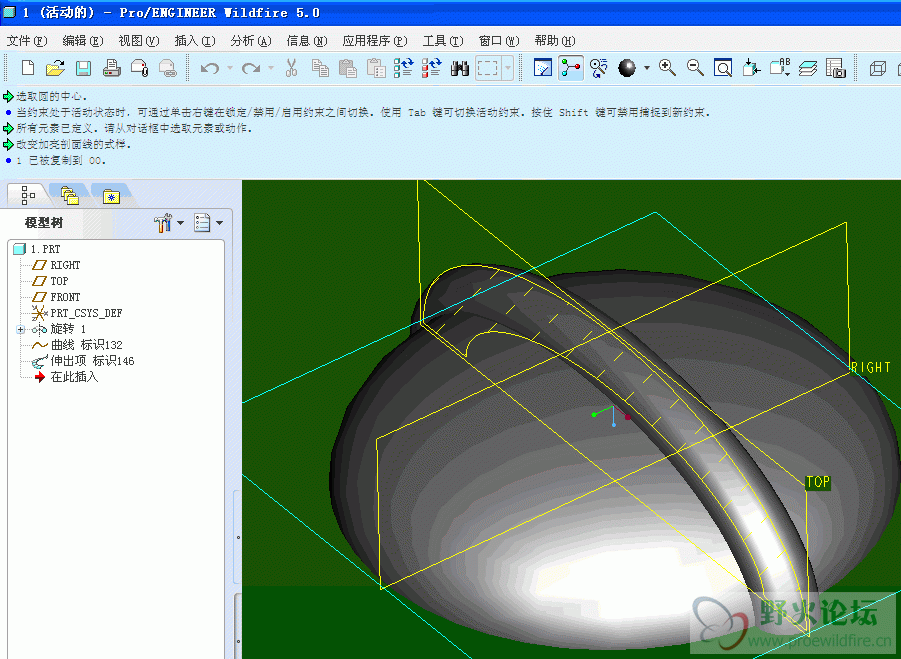Screen dimensions: 901x659
Task: Click the zoom out magnifier icon
Action: (695, 68)
